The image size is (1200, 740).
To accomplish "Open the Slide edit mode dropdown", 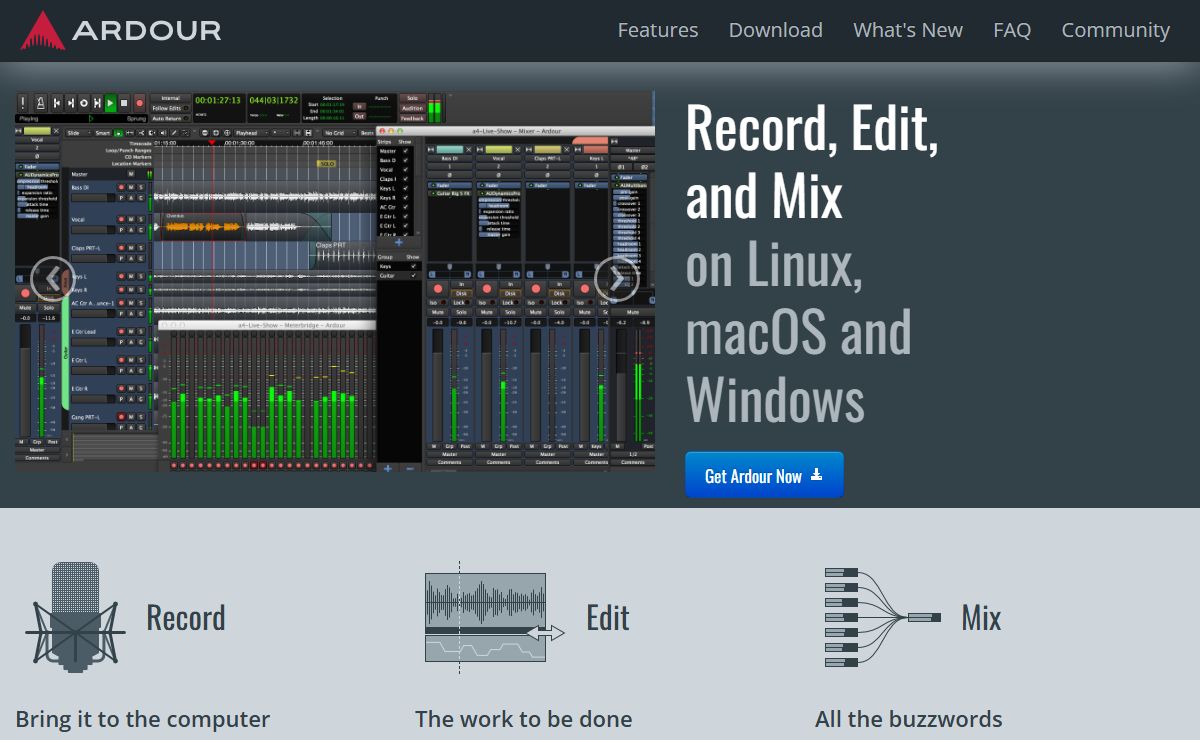I will 78,133.
